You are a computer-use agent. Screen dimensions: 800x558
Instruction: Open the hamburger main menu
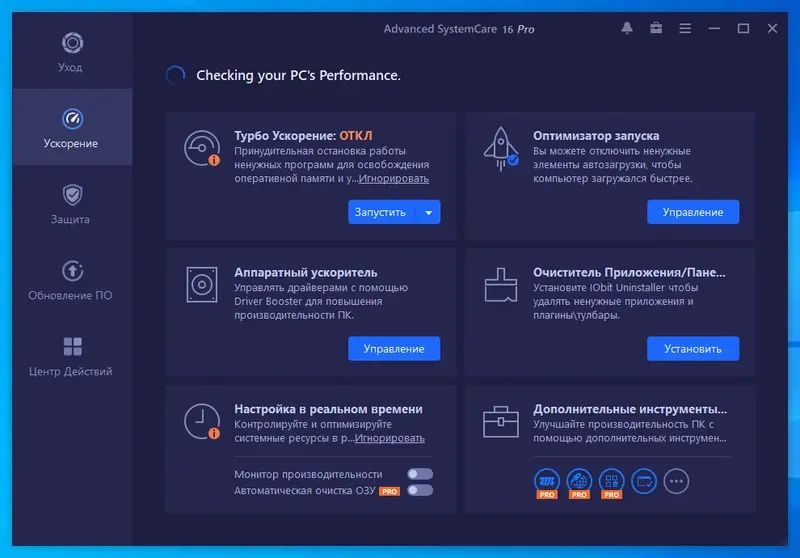click(685, 29)
